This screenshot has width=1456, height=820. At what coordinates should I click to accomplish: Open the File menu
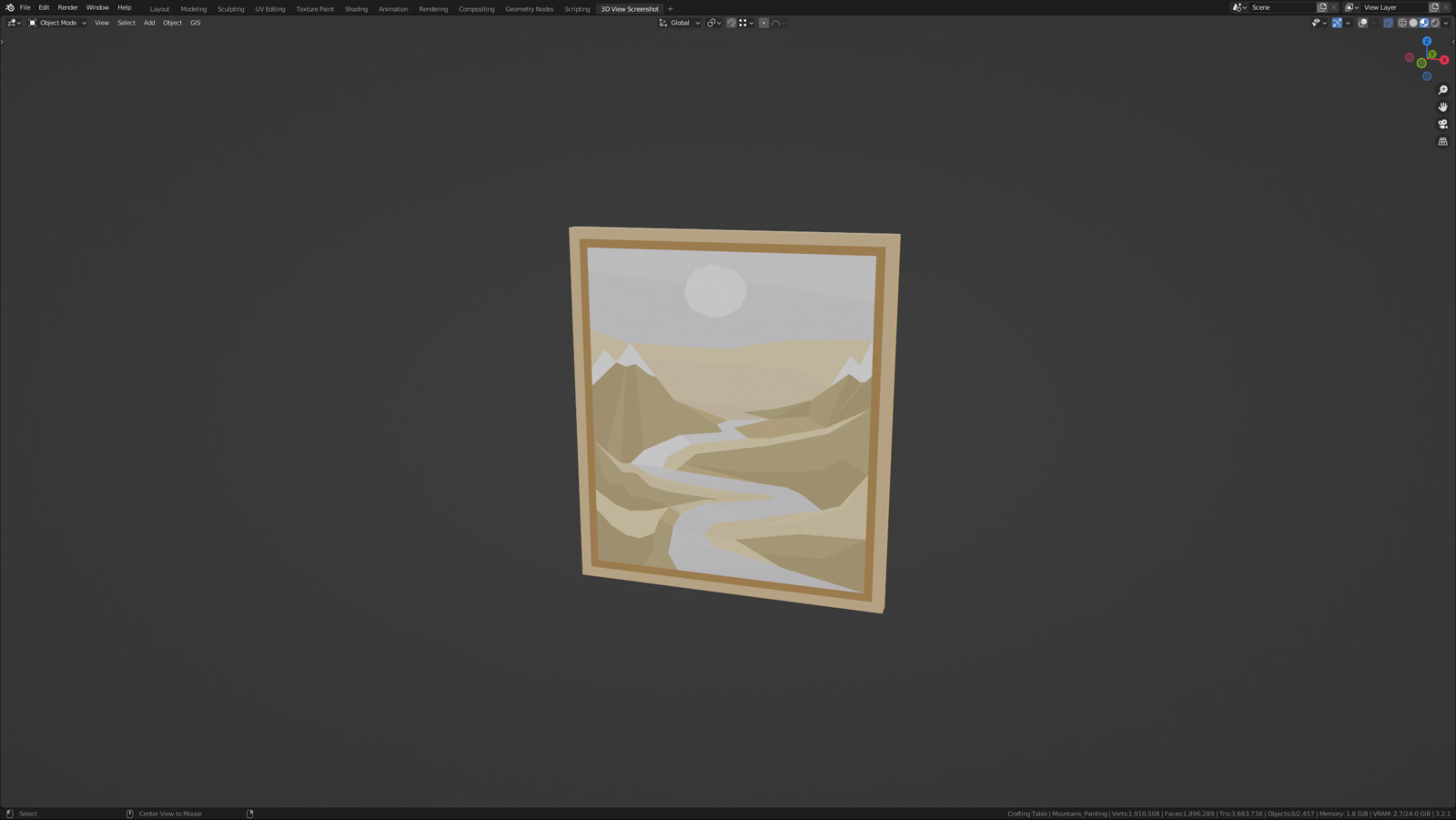pyautogui.click(x=25, y=7)
